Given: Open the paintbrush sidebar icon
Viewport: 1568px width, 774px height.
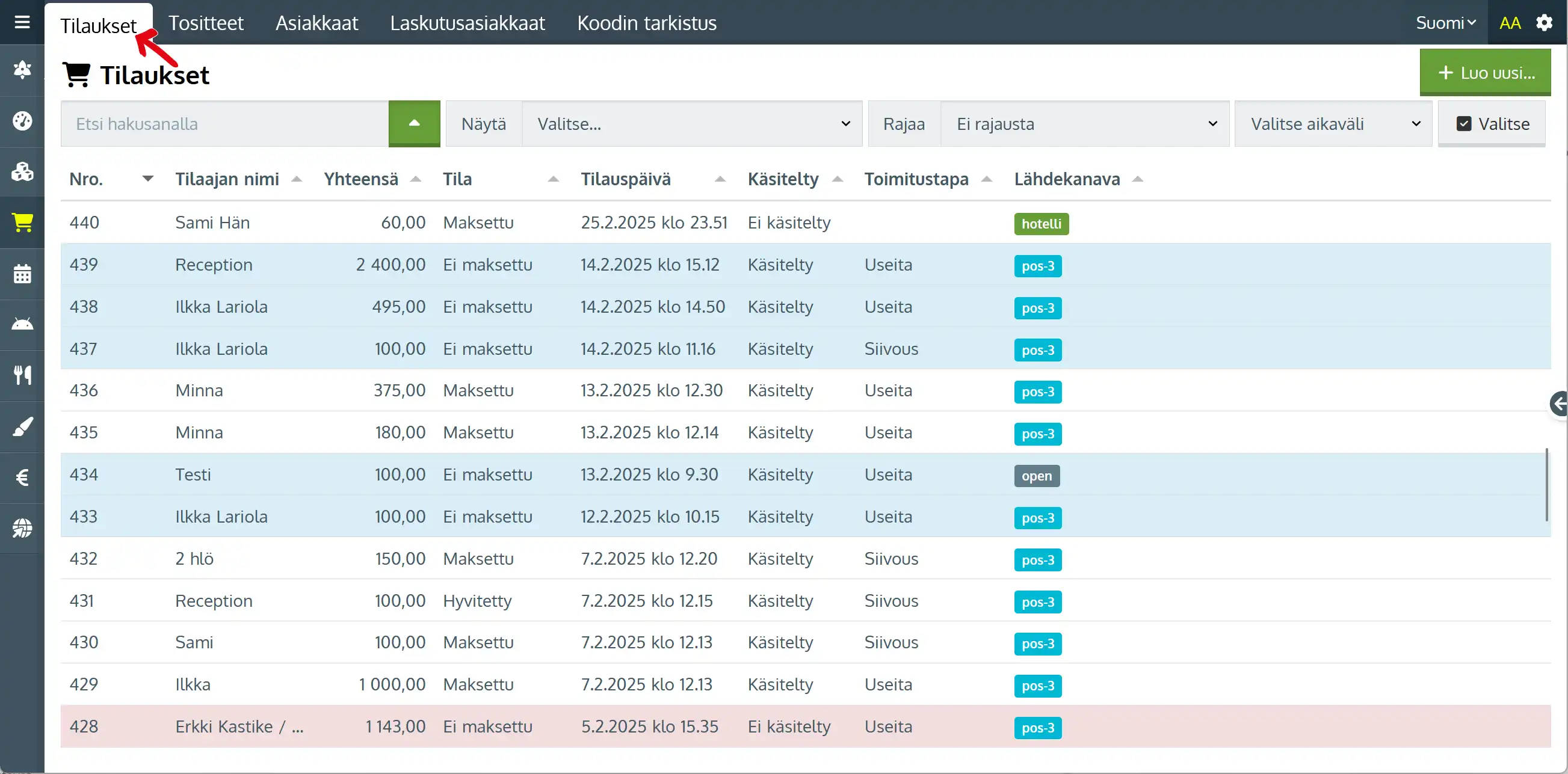Looking at the screenshot, I should click(x=22, y=426).
